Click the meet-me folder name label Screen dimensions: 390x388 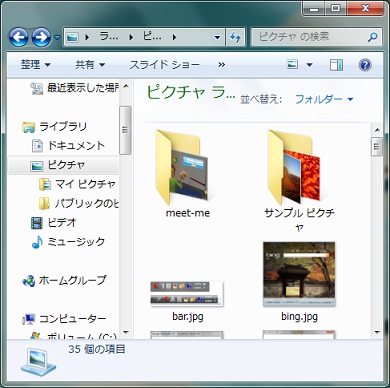[x=188, y=213]
